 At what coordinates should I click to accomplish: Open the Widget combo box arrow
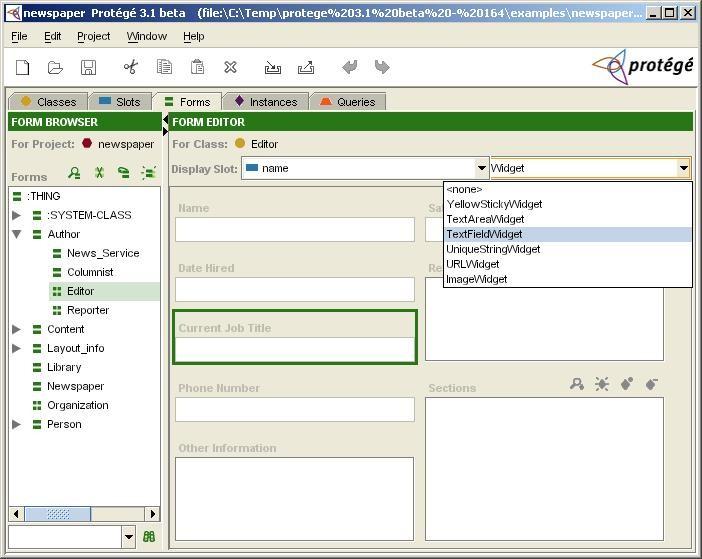pos(683,168)
